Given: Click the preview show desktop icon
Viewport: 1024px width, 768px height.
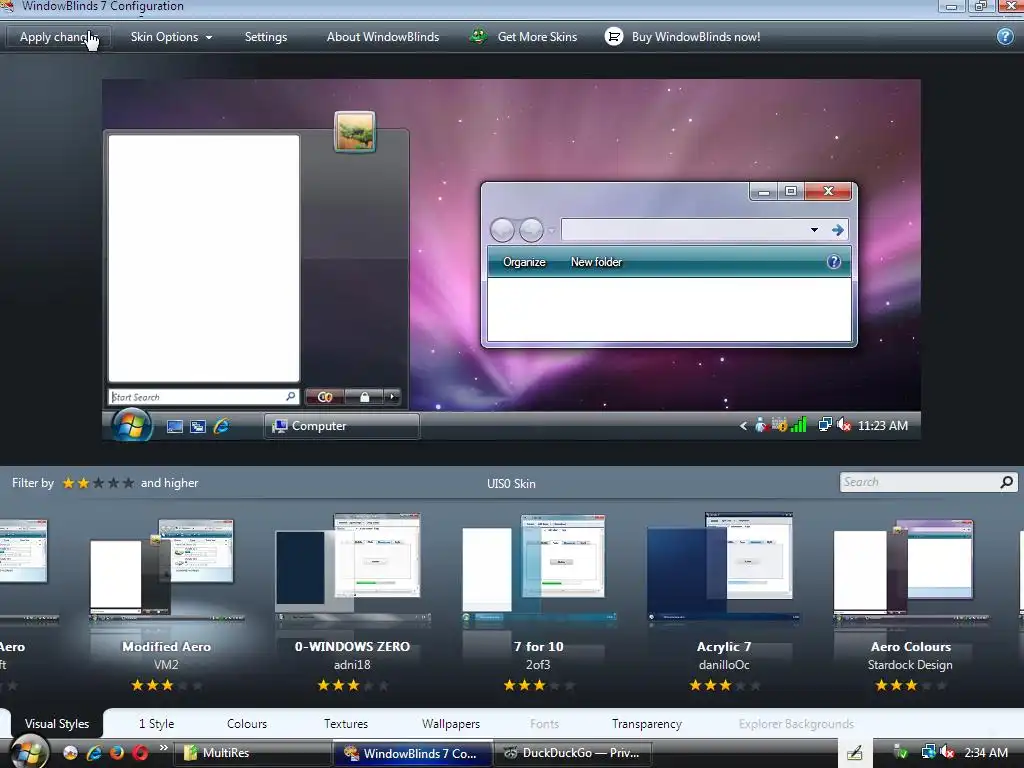Looking at the screenshot, I should [x=174, y=426].
